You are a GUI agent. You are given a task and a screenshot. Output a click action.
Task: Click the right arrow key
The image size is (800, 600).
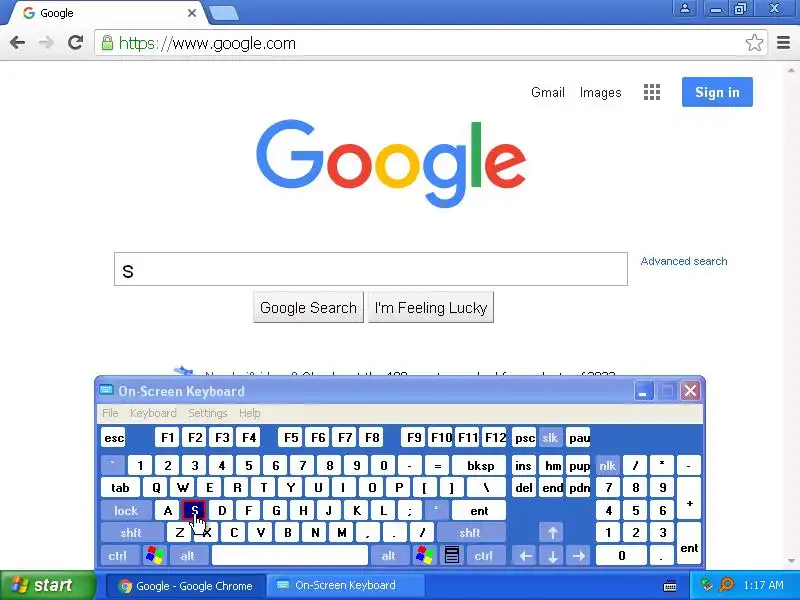click(x=579, y=555)
